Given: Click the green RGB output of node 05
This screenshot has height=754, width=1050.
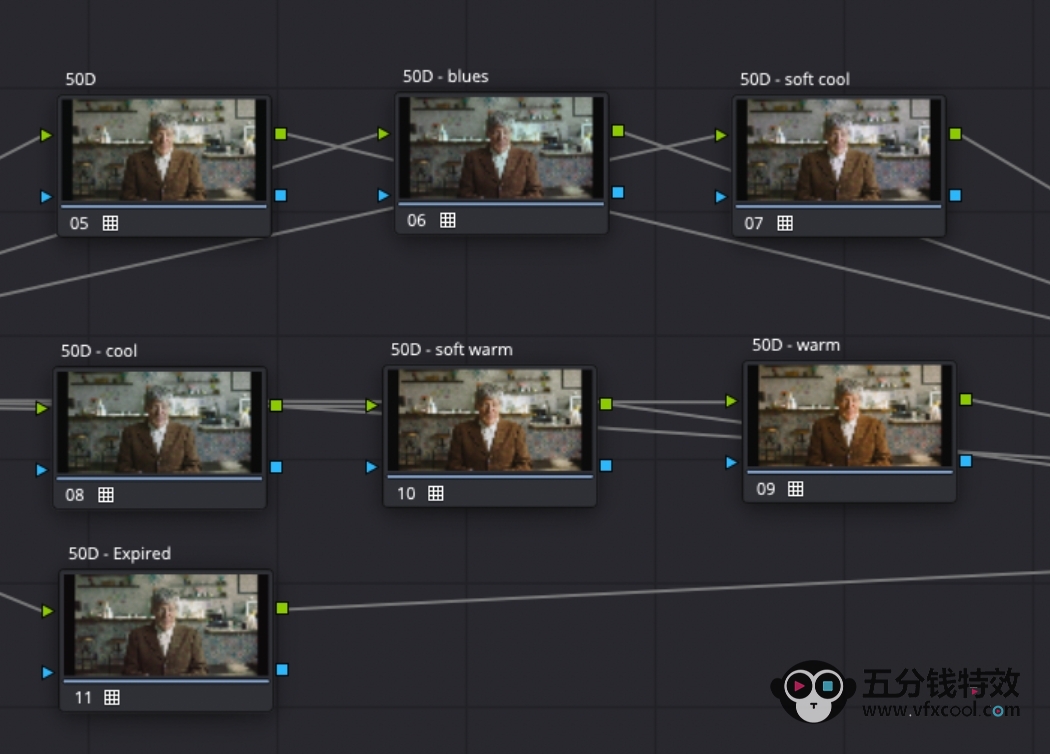Looking at the screenshot, I should tap(281, 134).
